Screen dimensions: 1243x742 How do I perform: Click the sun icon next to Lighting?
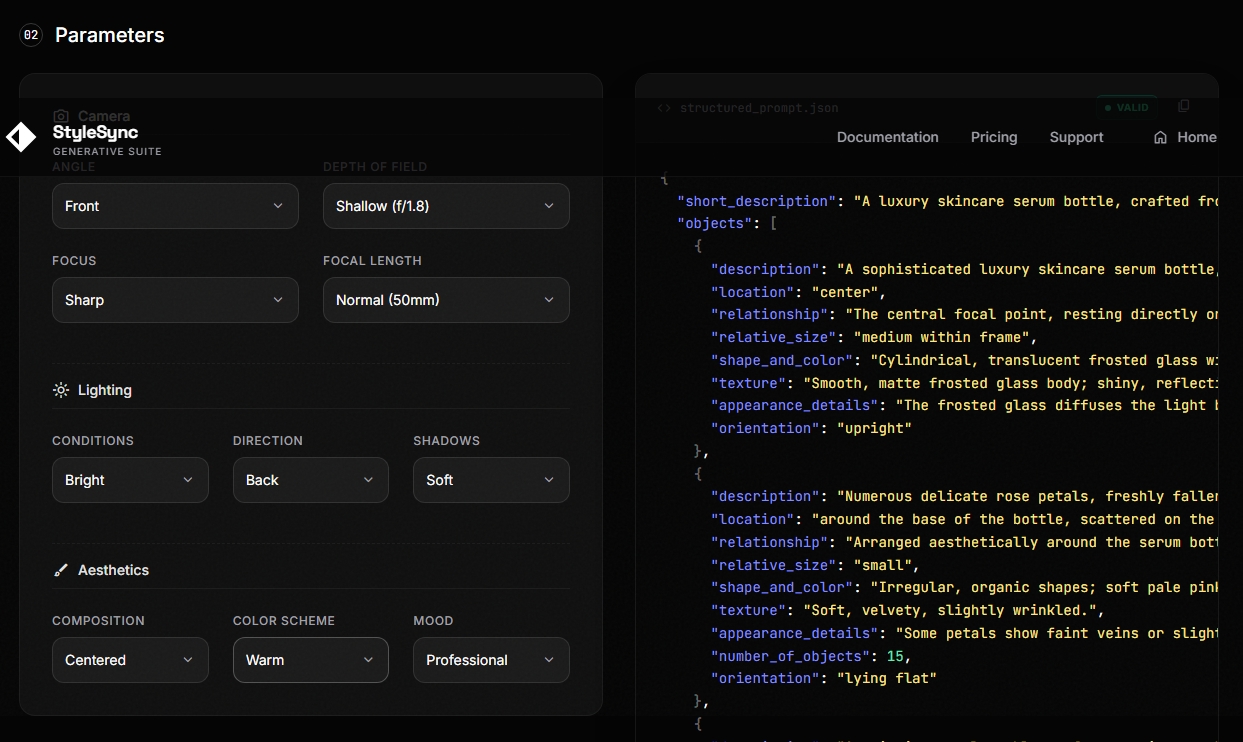tap(61, 390)
